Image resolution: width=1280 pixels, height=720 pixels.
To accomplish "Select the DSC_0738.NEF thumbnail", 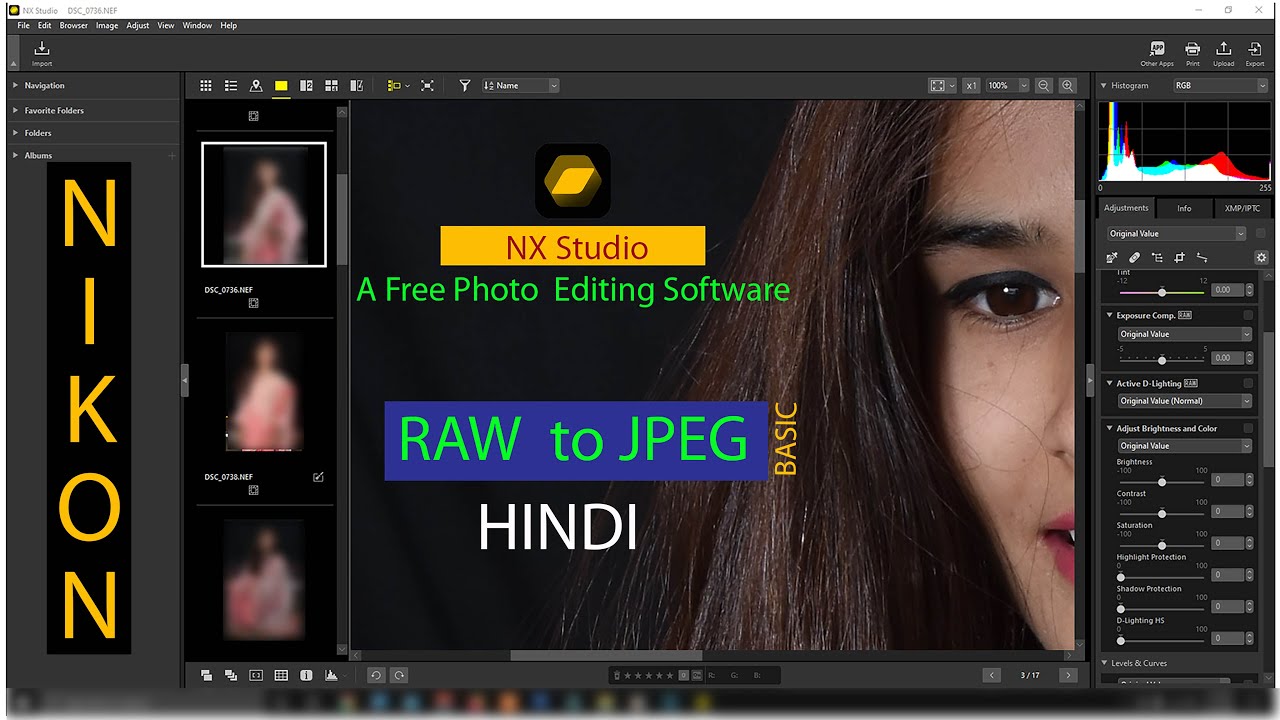I will (x=264, y=392).
